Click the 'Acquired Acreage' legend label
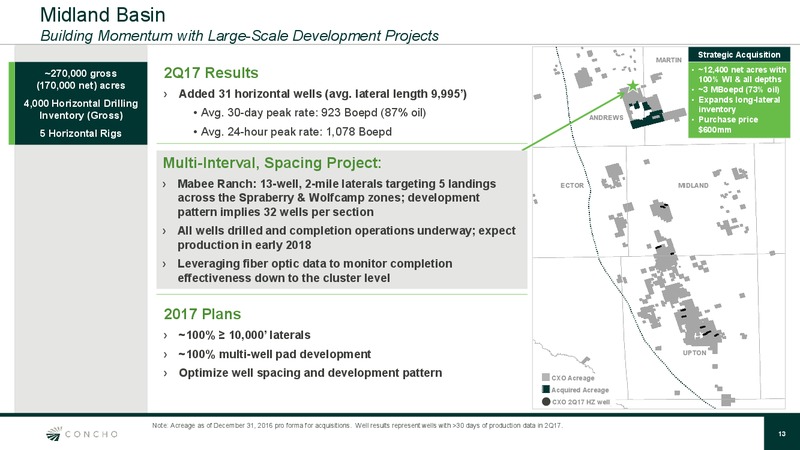The width and height of the screenshot is (800, 450). (x=580, y=390)
